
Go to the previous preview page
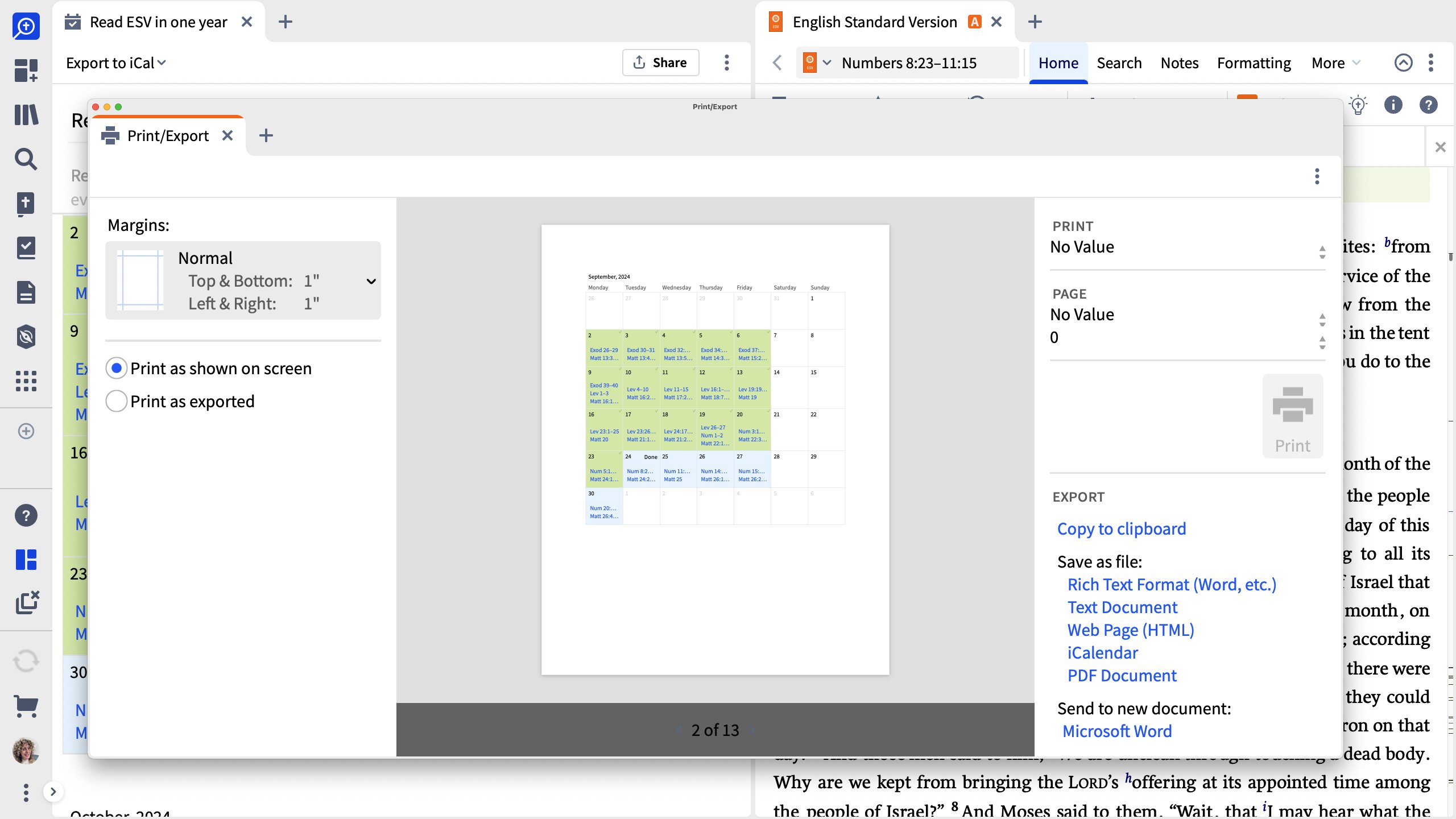point(679,730)
